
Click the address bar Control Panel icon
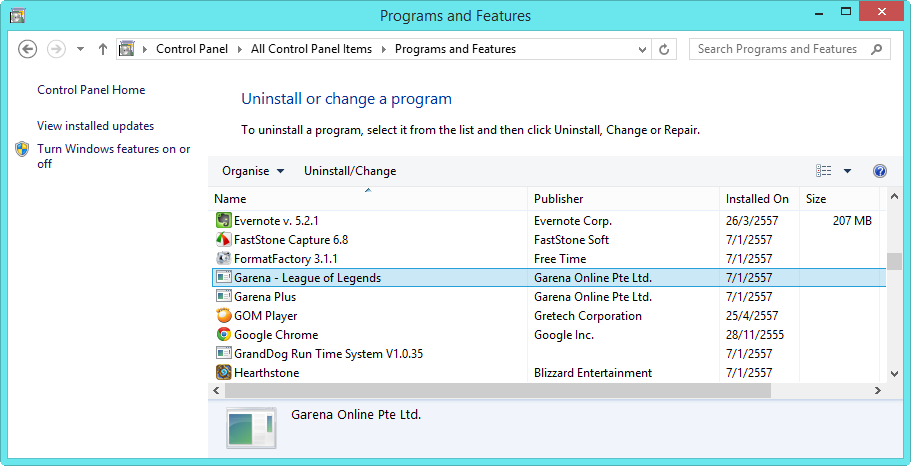pos(127,49)
